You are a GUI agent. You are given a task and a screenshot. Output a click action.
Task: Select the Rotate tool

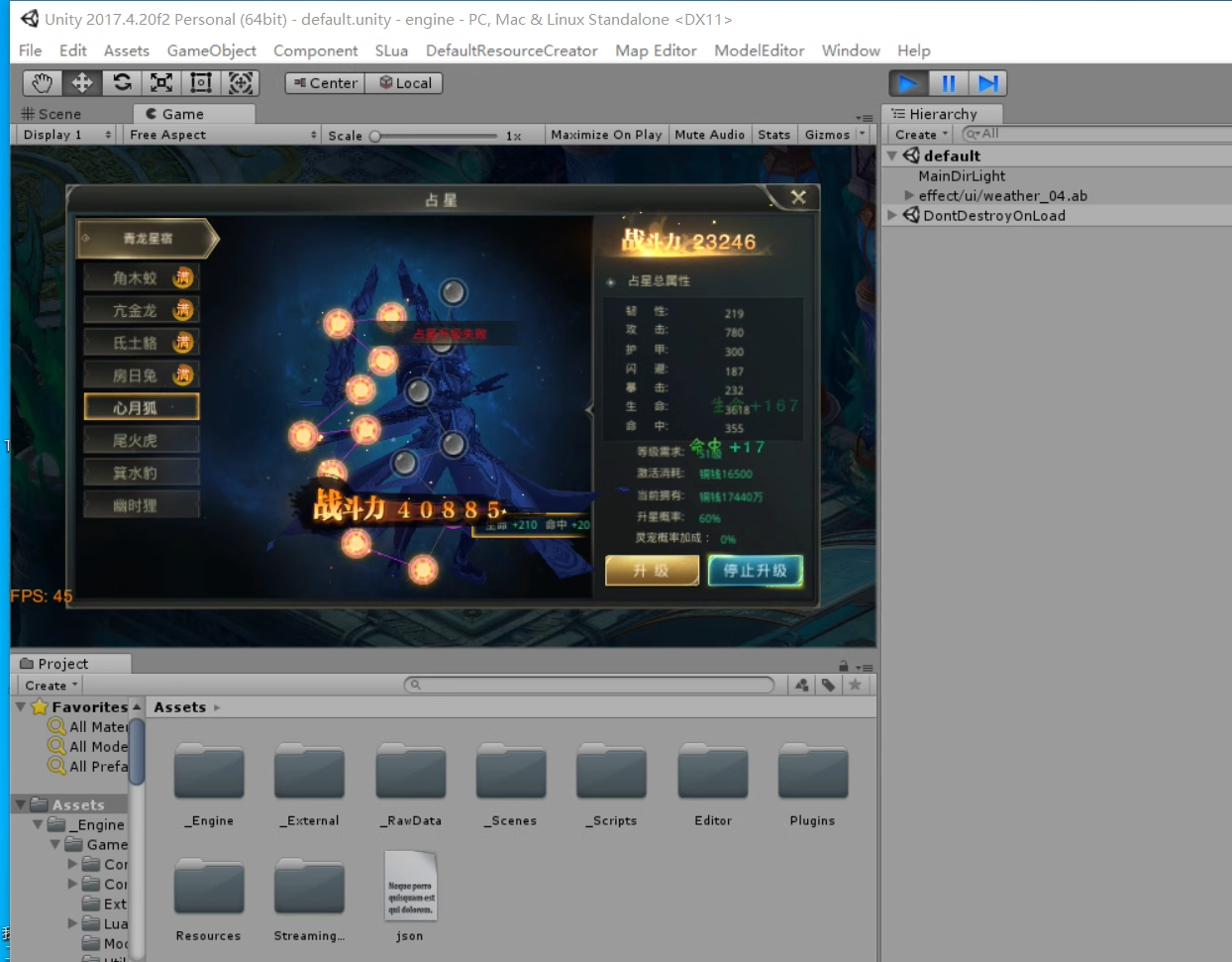122,83
